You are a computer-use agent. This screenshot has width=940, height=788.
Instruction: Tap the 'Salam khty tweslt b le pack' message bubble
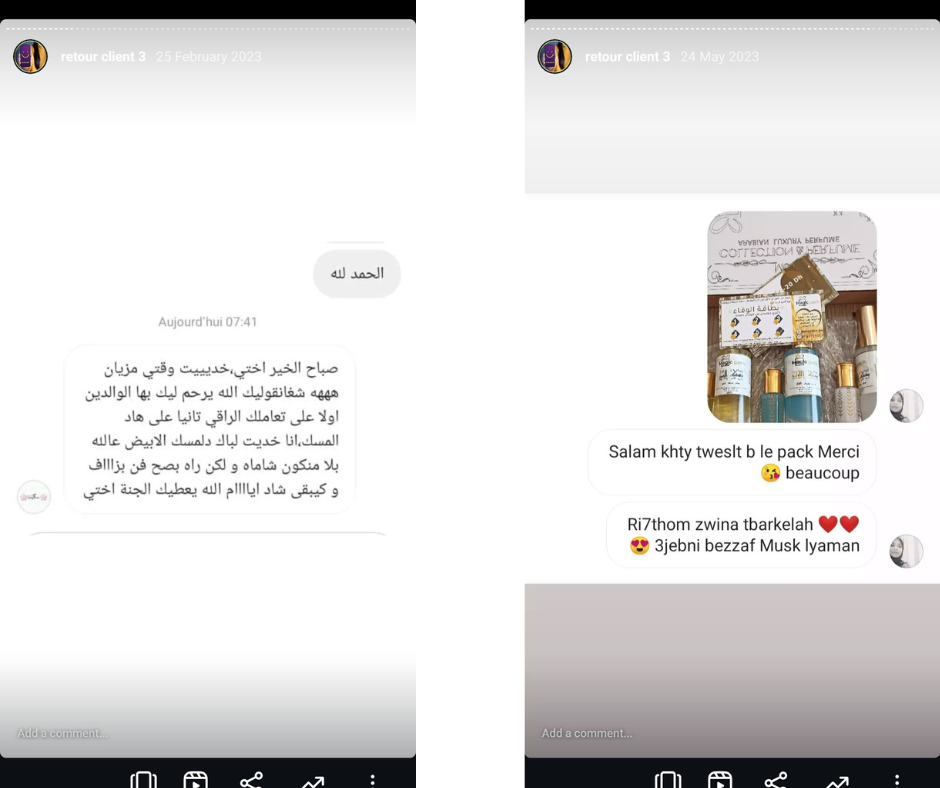pos(732,462)
